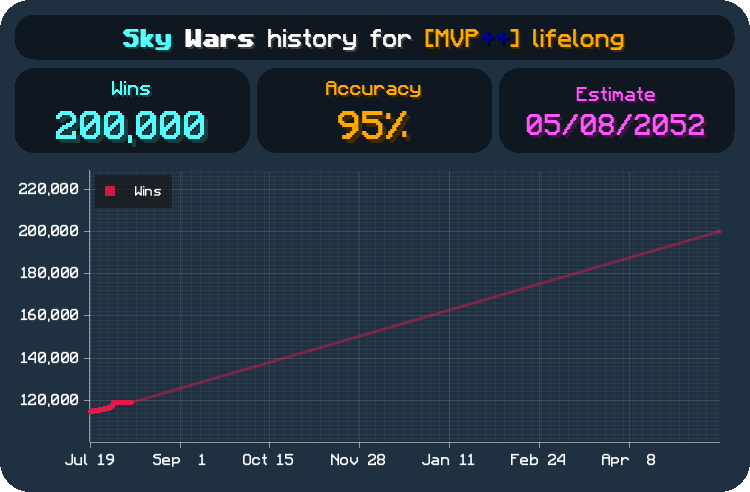Click the Jan 11 x-axis label
This screenshot has width=750, height=492.
tap(448, 460)
